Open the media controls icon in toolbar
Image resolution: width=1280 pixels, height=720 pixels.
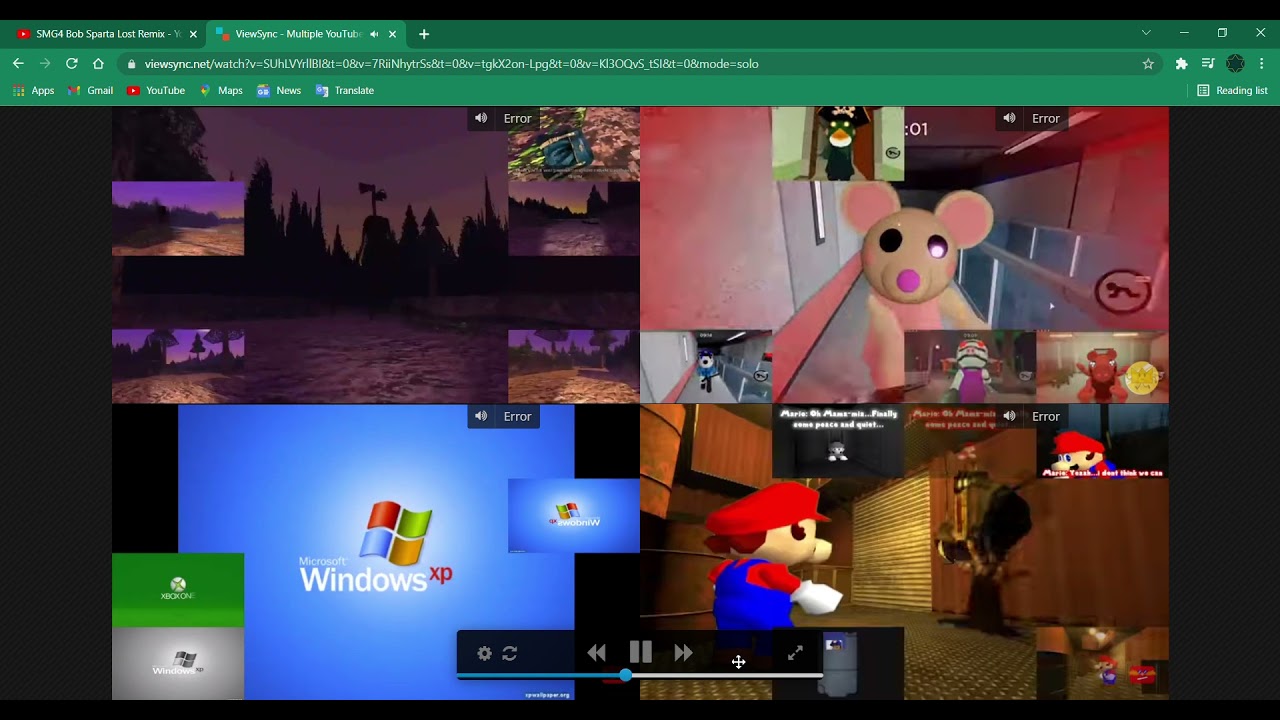[x=1208, y=63]
